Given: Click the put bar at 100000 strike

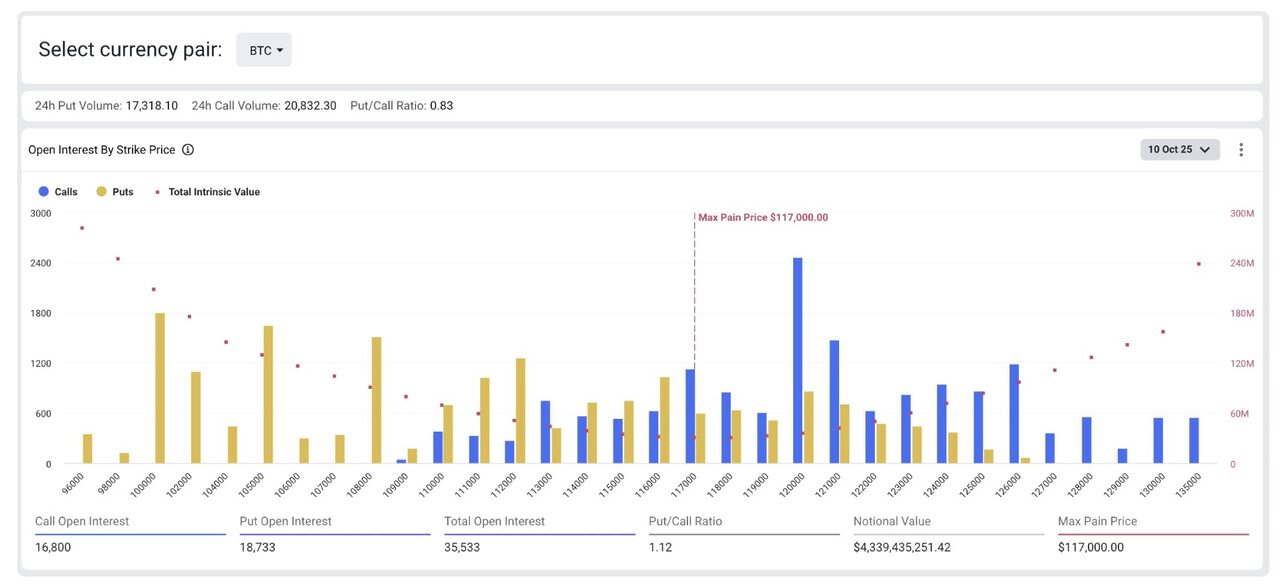Looking at the screenshot, I should tap(160, 388).
